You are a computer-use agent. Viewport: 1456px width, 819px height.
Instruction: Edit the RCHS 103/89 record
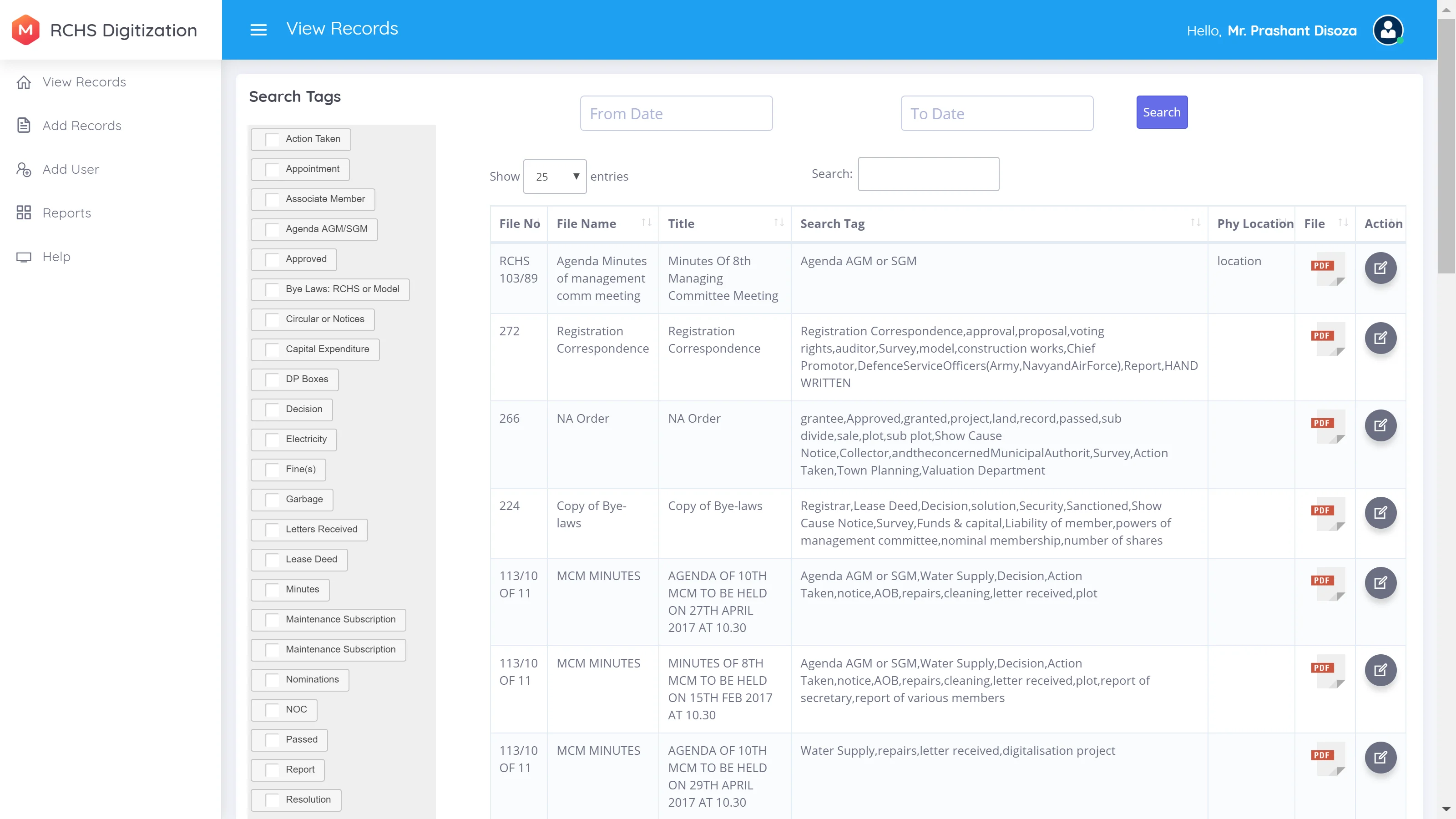point(1380,268)
